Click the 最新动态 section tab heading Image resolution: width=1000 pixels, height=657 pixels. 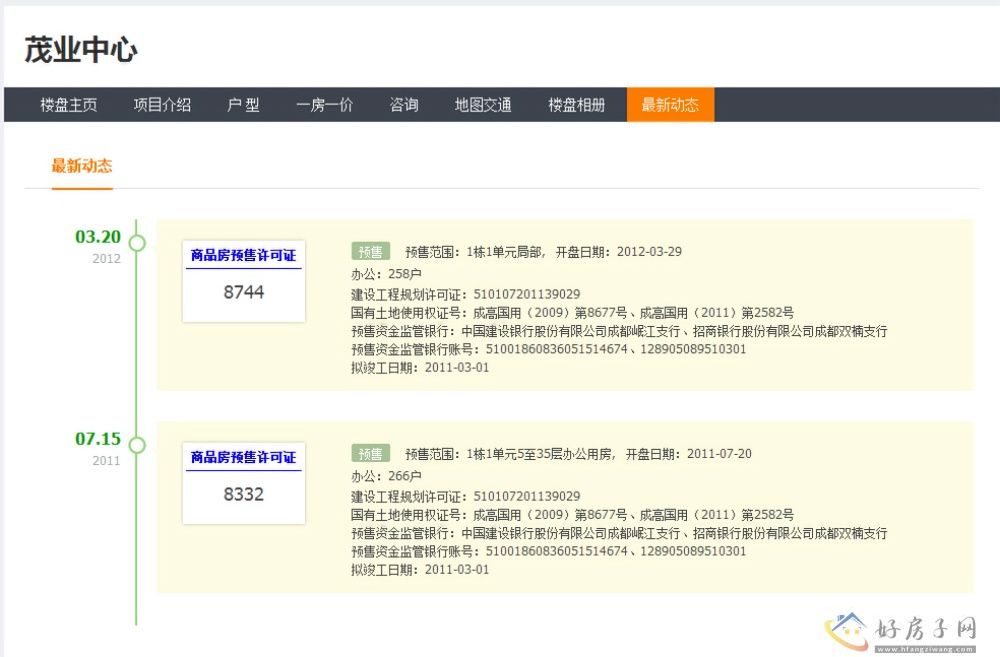point(82,166)
